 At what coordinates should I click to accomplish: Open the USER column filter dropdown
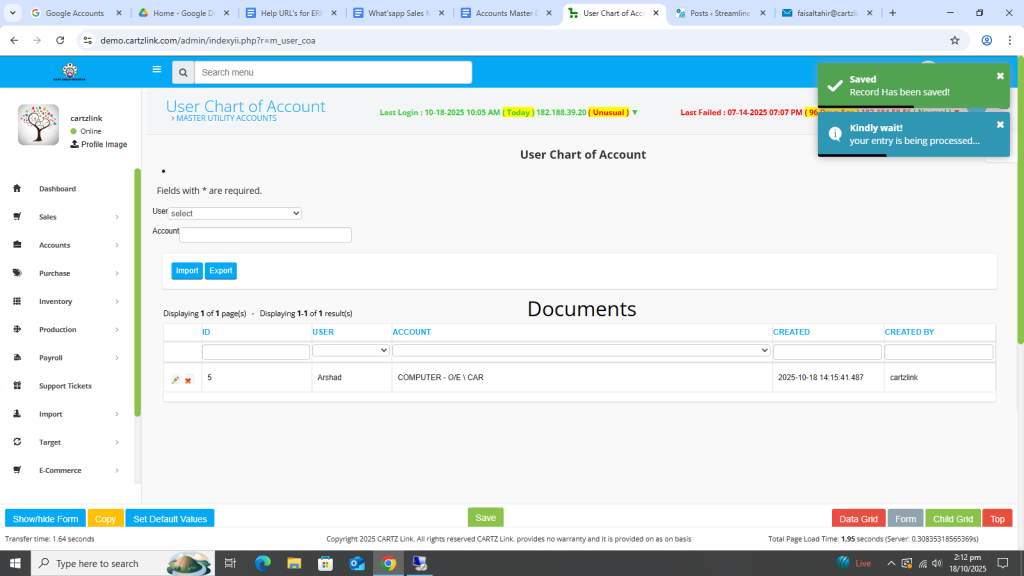tap(350, 351)
